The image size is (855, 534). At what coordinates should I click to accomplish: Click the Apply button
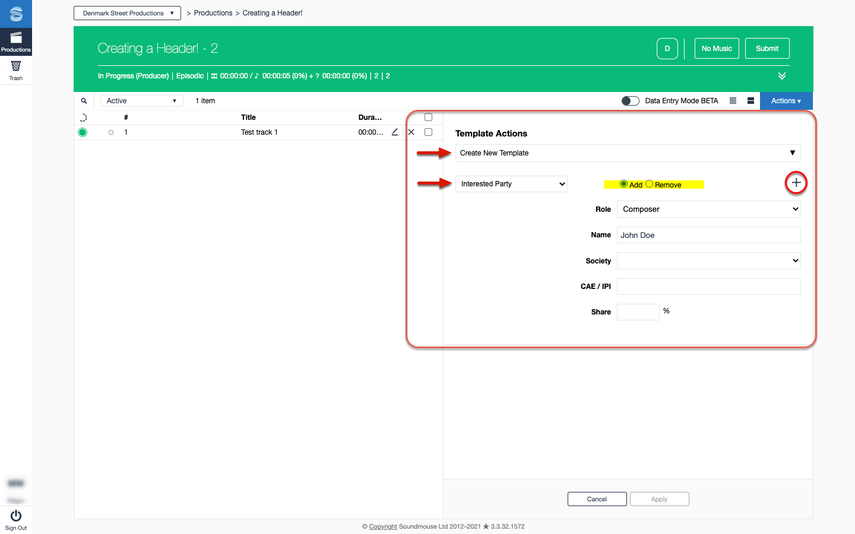click(659, 499)
